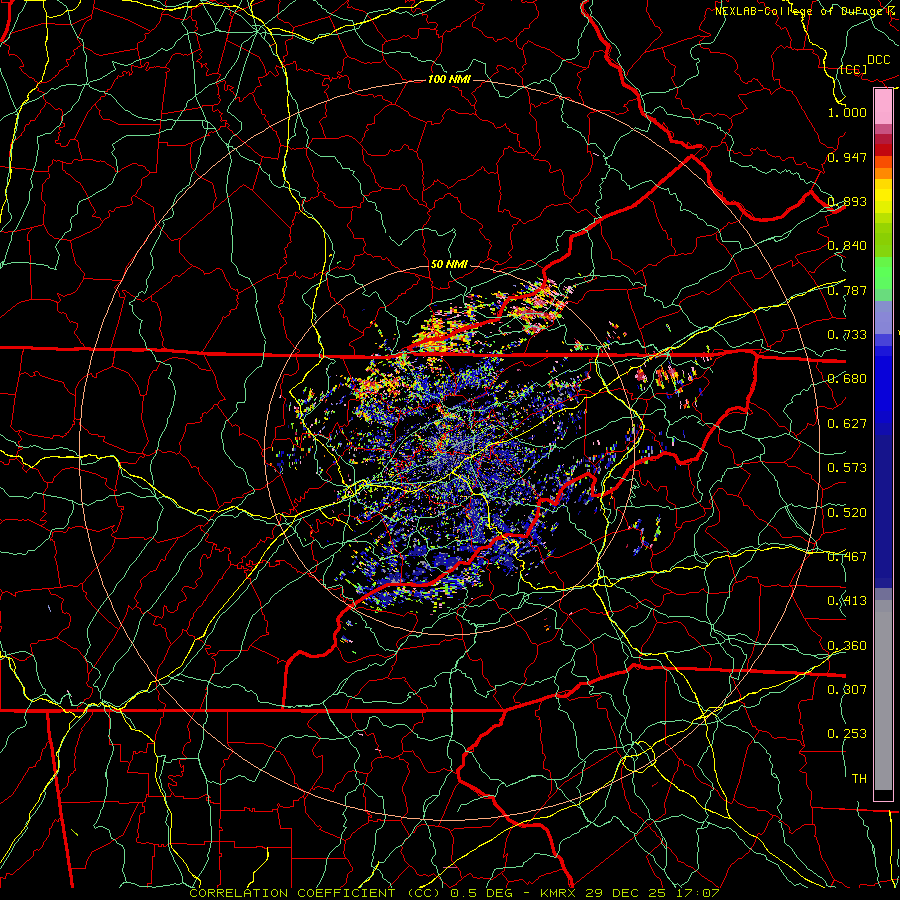Click the 0.627 value on color scale

[x=847, y=424]
